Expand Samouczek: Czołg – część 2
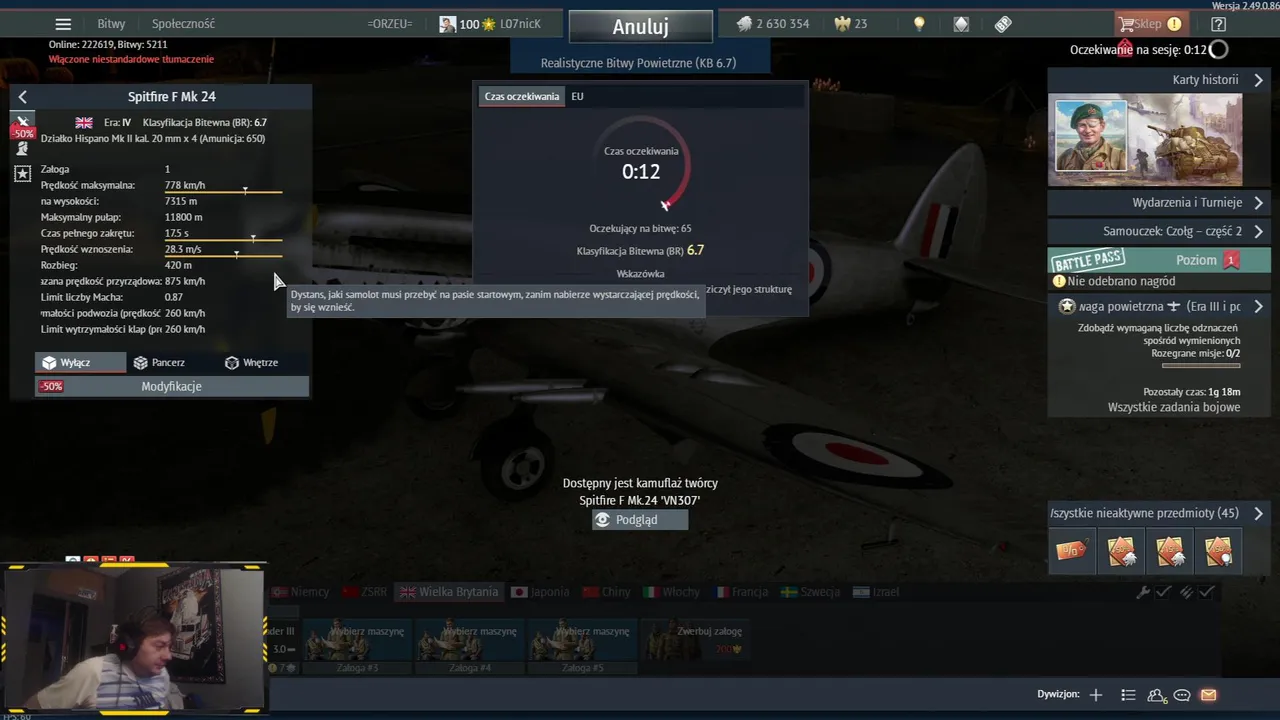 point(1159,231)
